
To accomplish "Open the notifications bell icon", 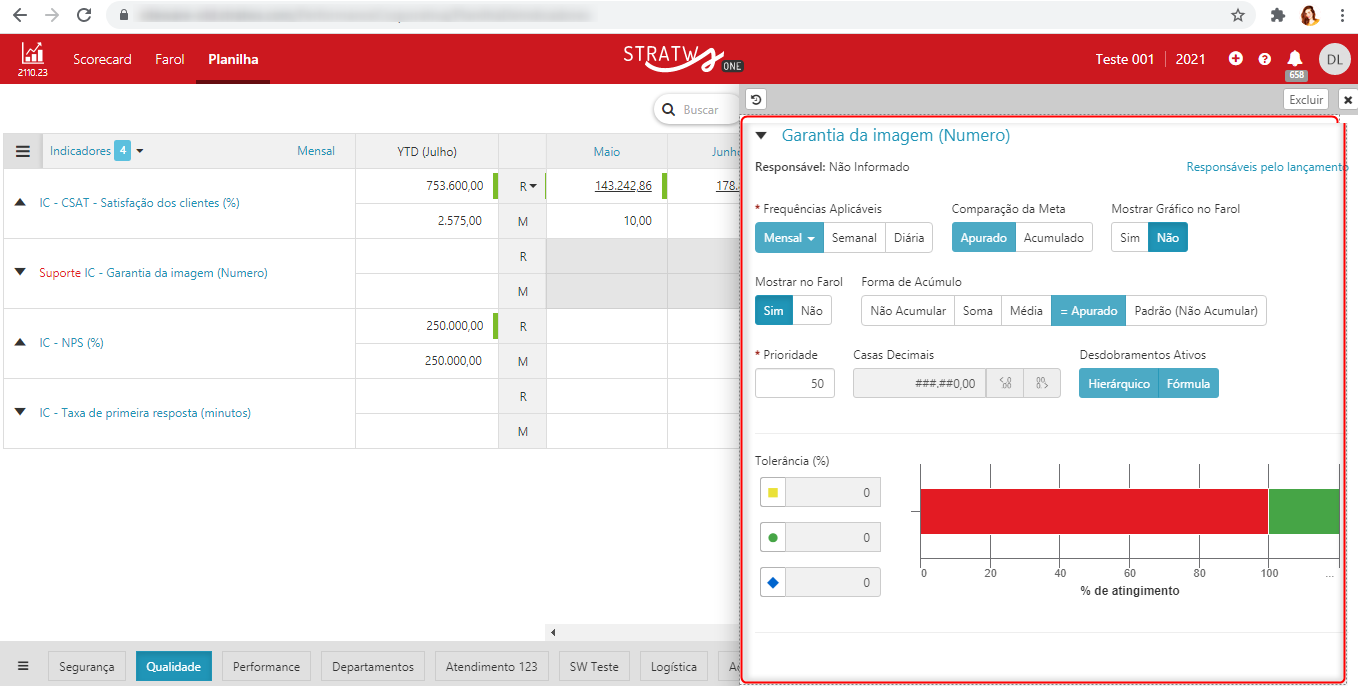I will 1295,59.
